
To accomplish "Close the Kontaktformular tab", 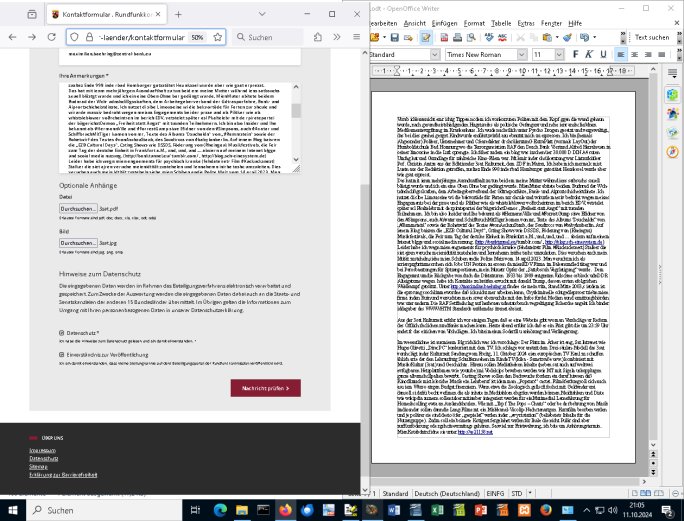I will point(158,14).
